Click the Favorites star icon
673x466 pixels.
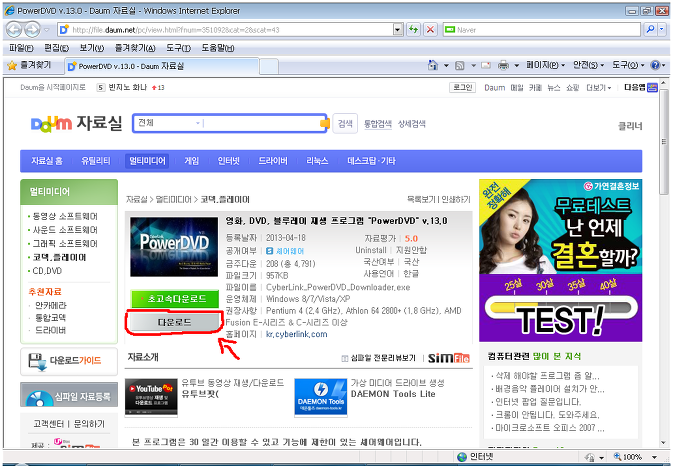pos(12,66)
